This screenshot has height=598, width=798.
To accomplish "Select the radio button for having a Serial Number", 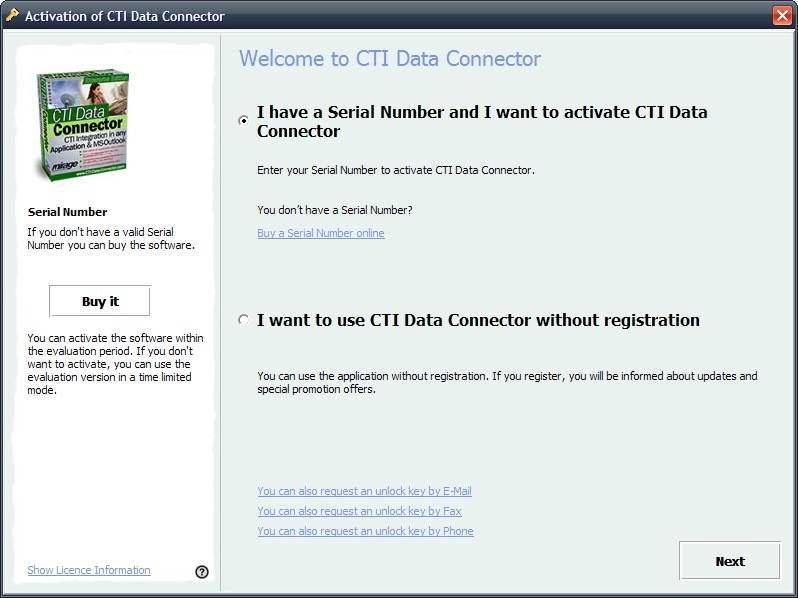I will click(244, 121).
